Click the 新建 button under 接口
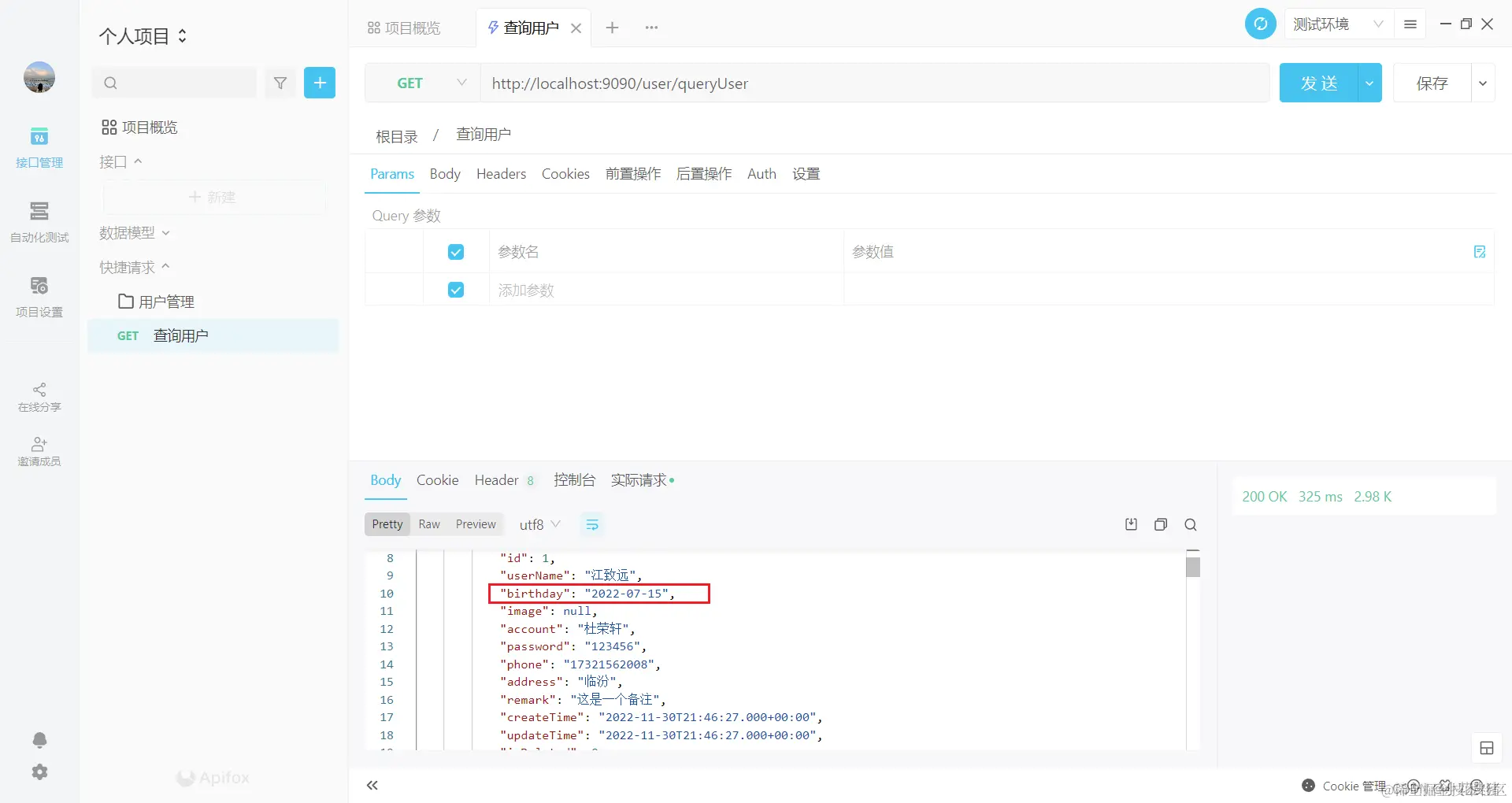Screen dimensions: 1512x803 (x=213, y=197)
